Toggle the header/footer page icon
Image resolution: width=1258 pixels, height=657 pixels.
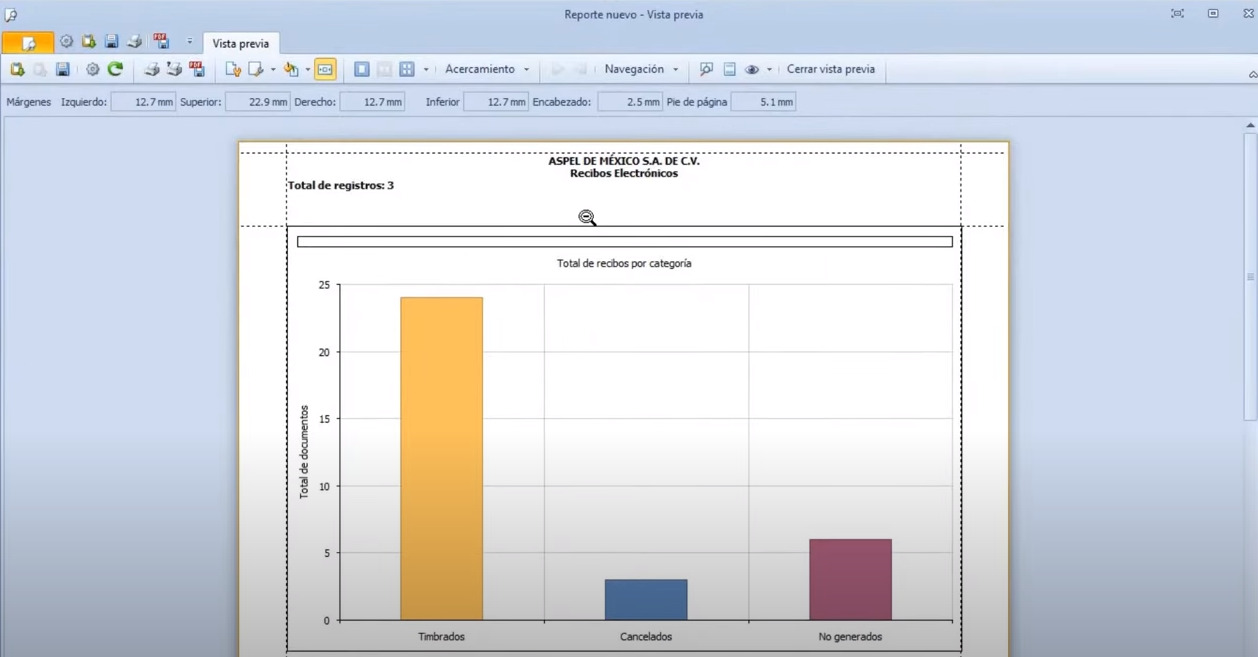(729, 69)
